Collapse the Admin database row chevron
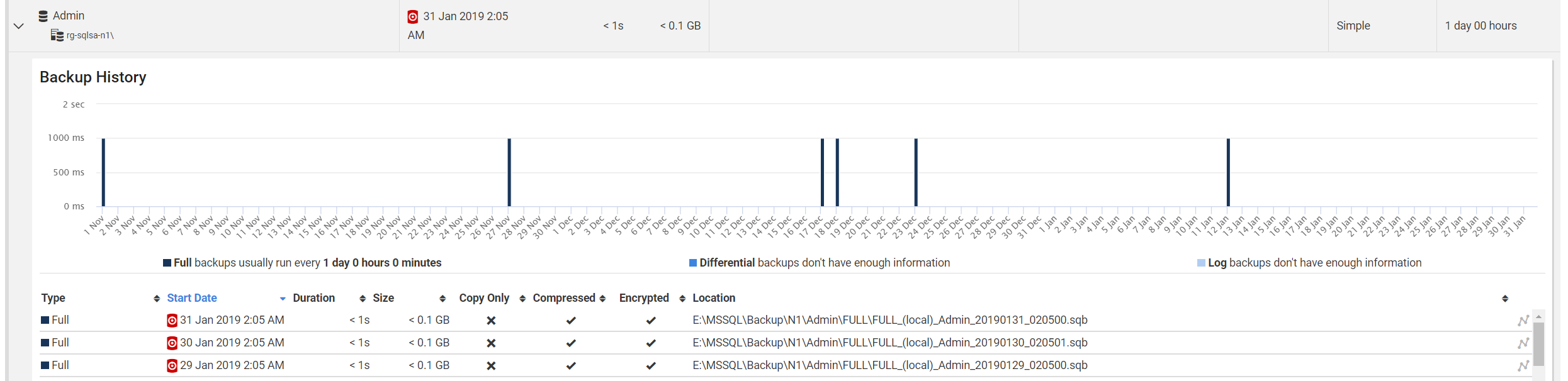 pos(19,26)
